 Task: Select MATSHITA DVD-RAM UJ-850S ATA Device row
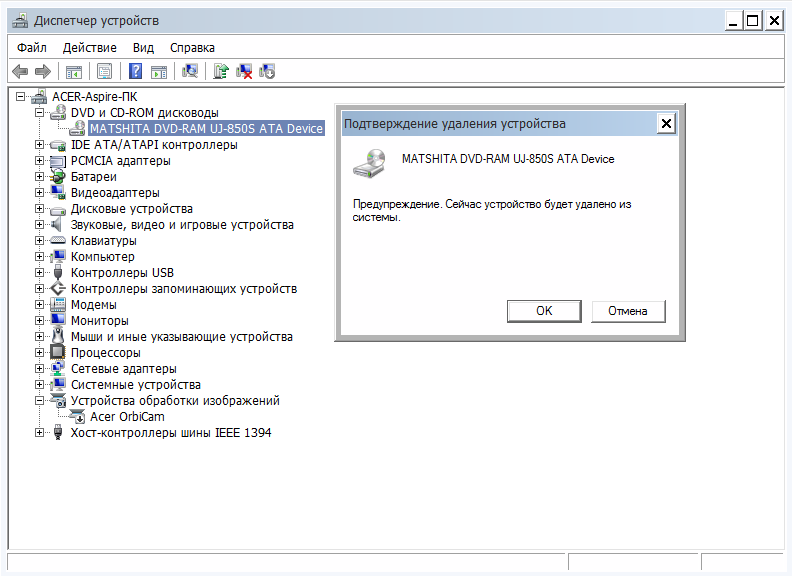click(x=206, y=128)
